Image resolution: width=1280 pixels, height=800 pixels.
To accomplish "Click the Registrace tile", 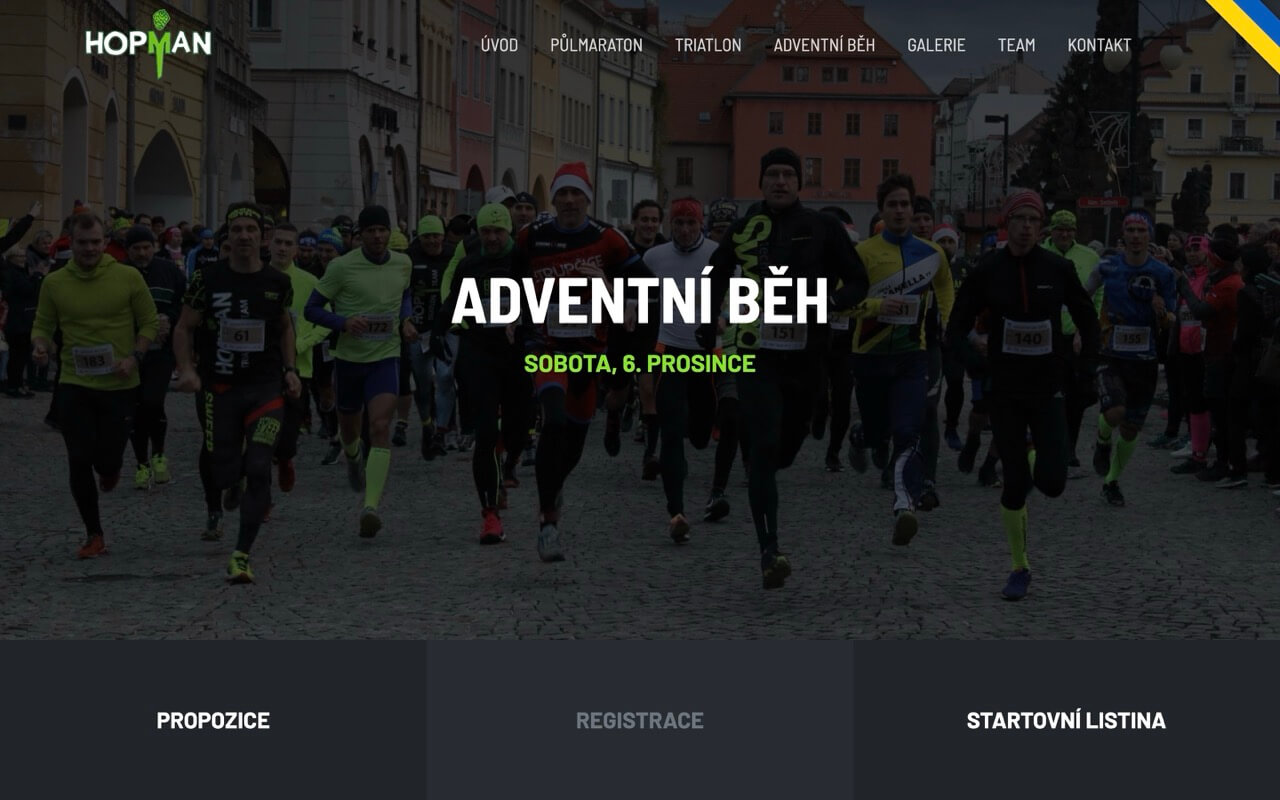I will (x=640, y=720).
